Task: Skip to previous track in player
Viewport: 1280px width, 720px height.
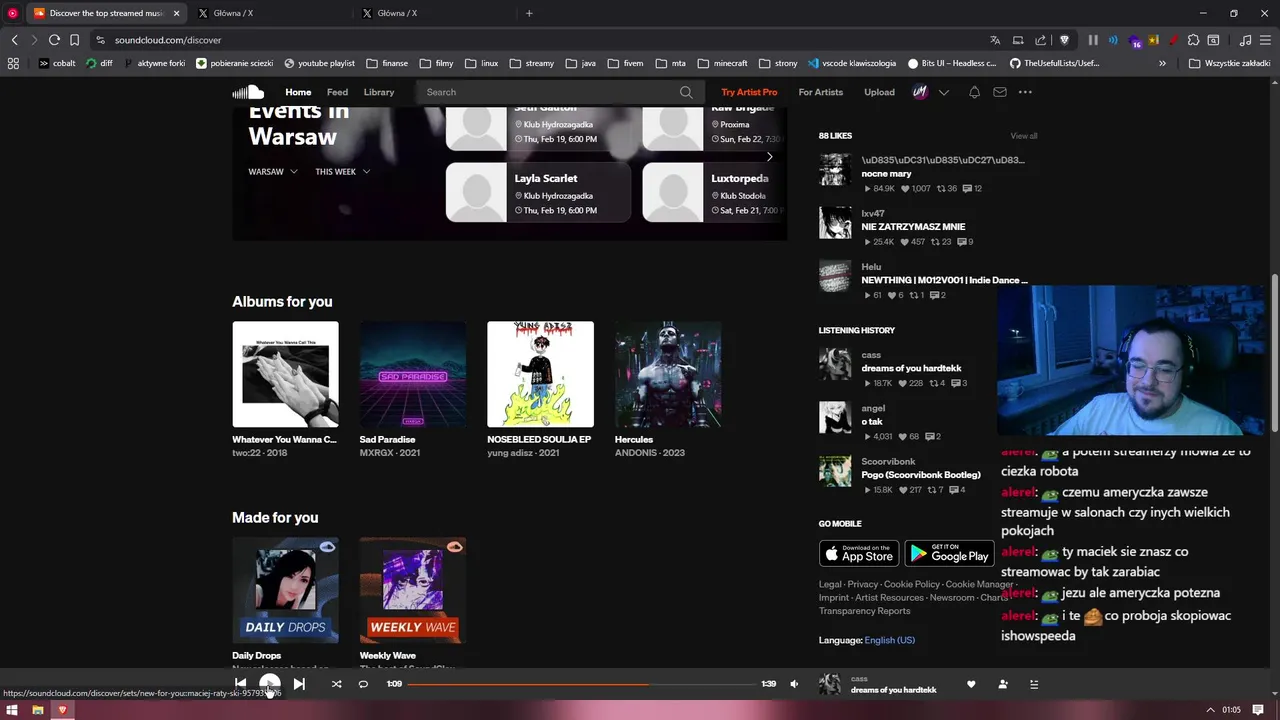Action: click(241, 684)
